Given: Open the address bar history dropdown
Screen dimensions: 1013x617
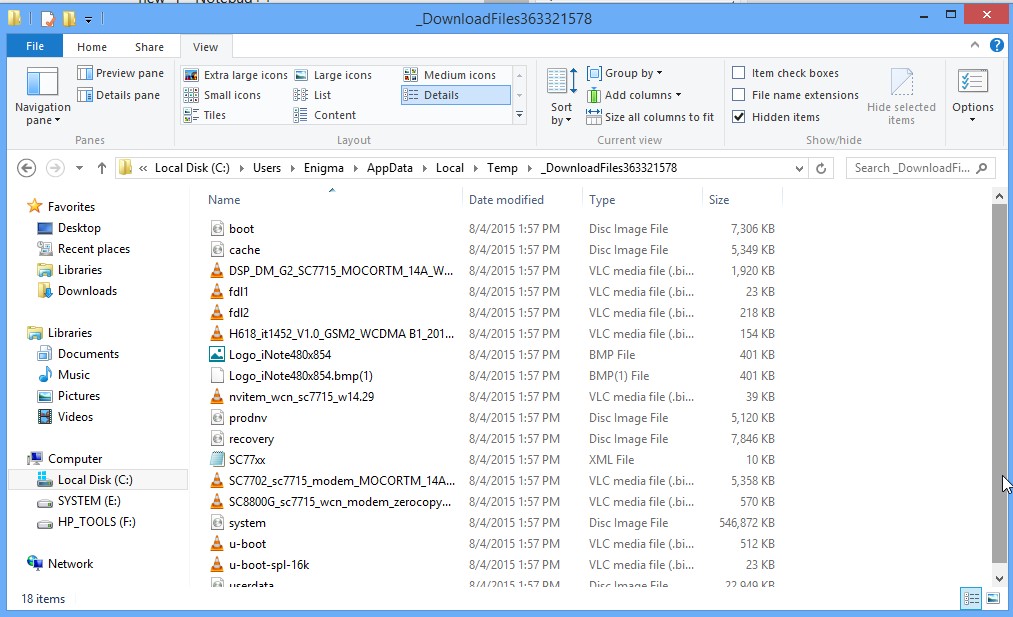Looking at the screenshot, I should [x=799, y=168].
